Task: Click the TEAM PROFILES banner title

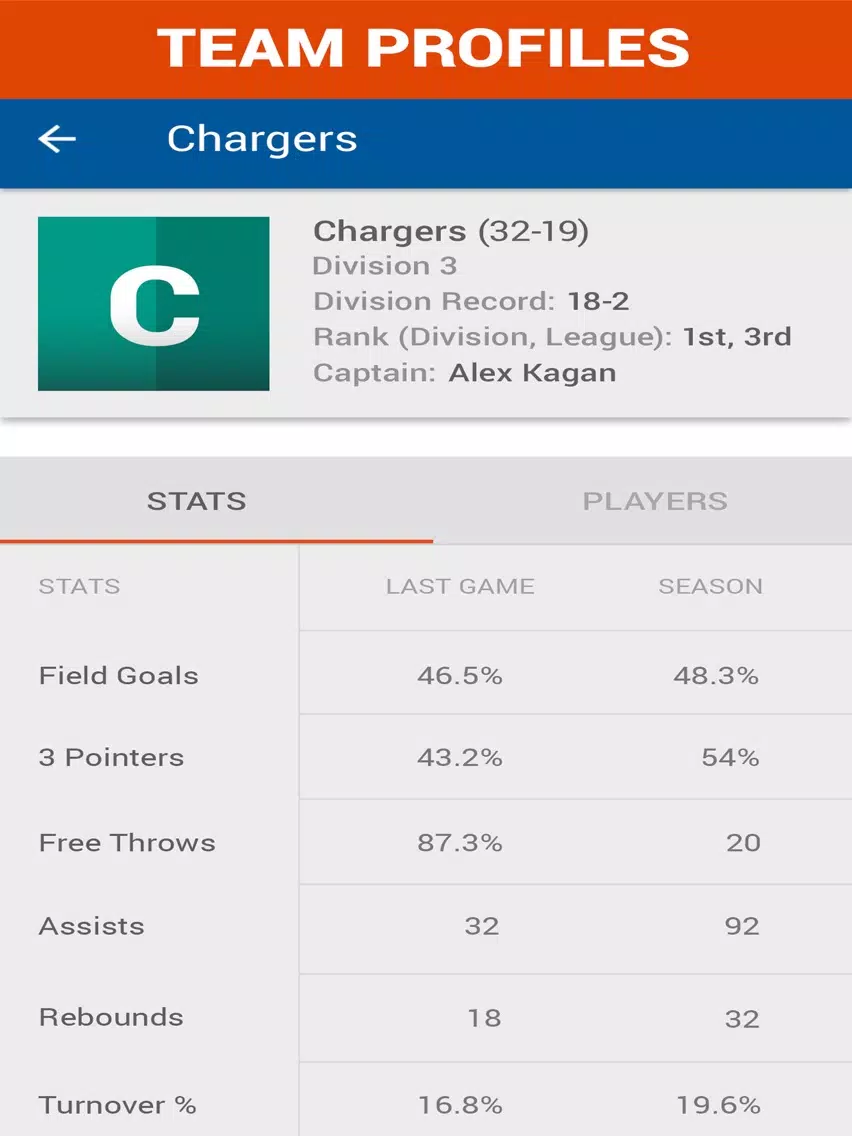Action: tap(424, 48)
